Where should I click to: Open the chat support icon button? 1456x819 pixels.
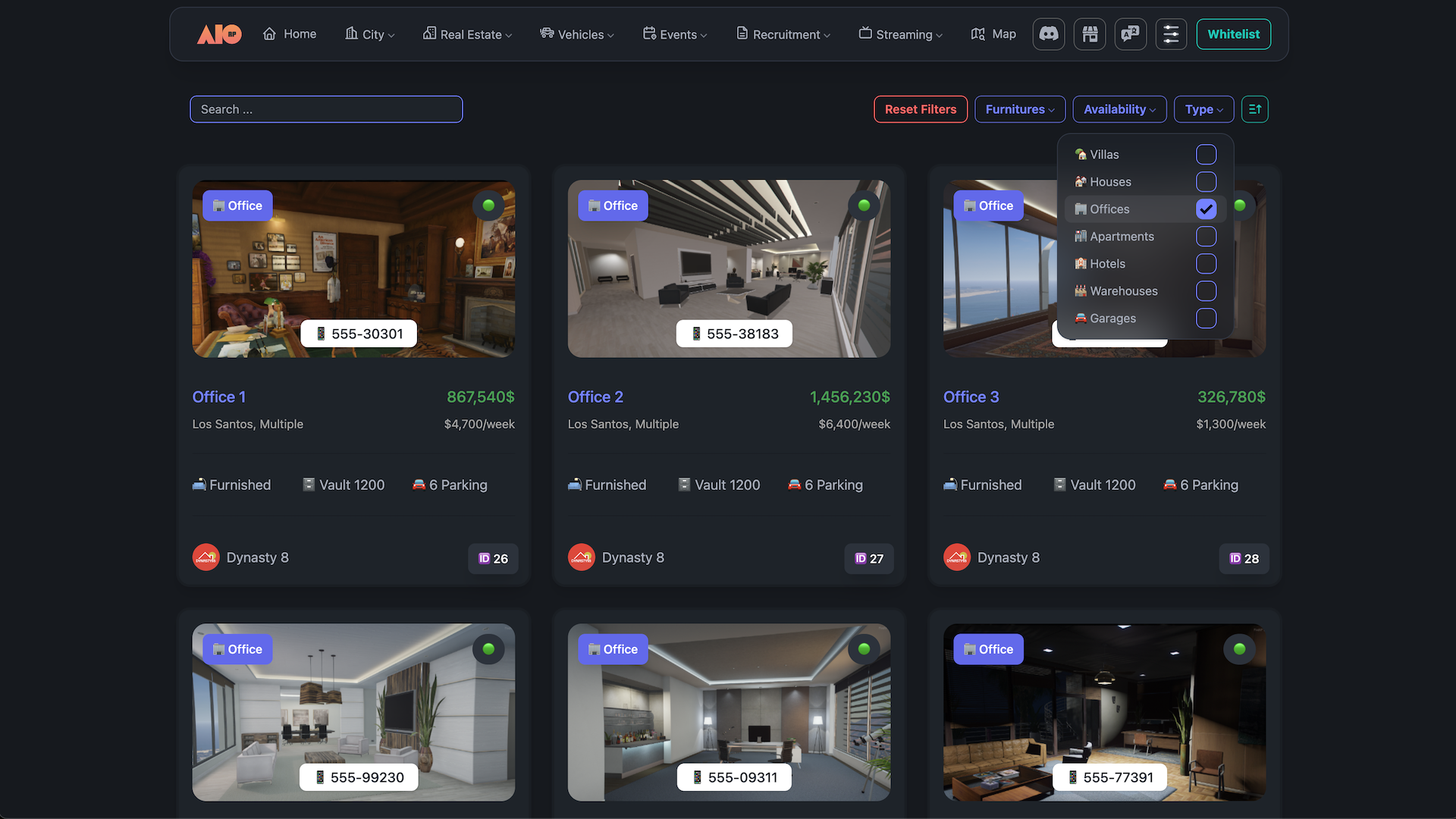click(1130, 34)
